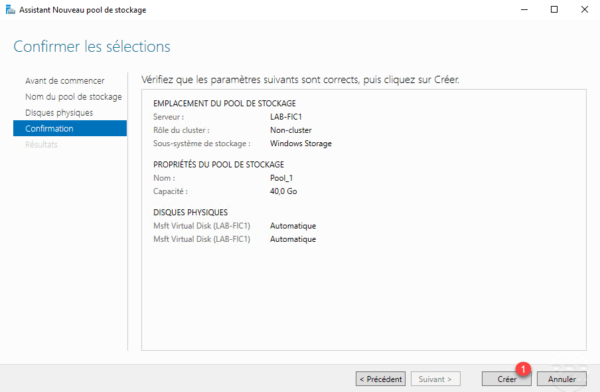Click the PROPRIÉTÉS DU POOL DE STOCKAGE heading
The height and width of the screenshot is (392, 600).
218,165
